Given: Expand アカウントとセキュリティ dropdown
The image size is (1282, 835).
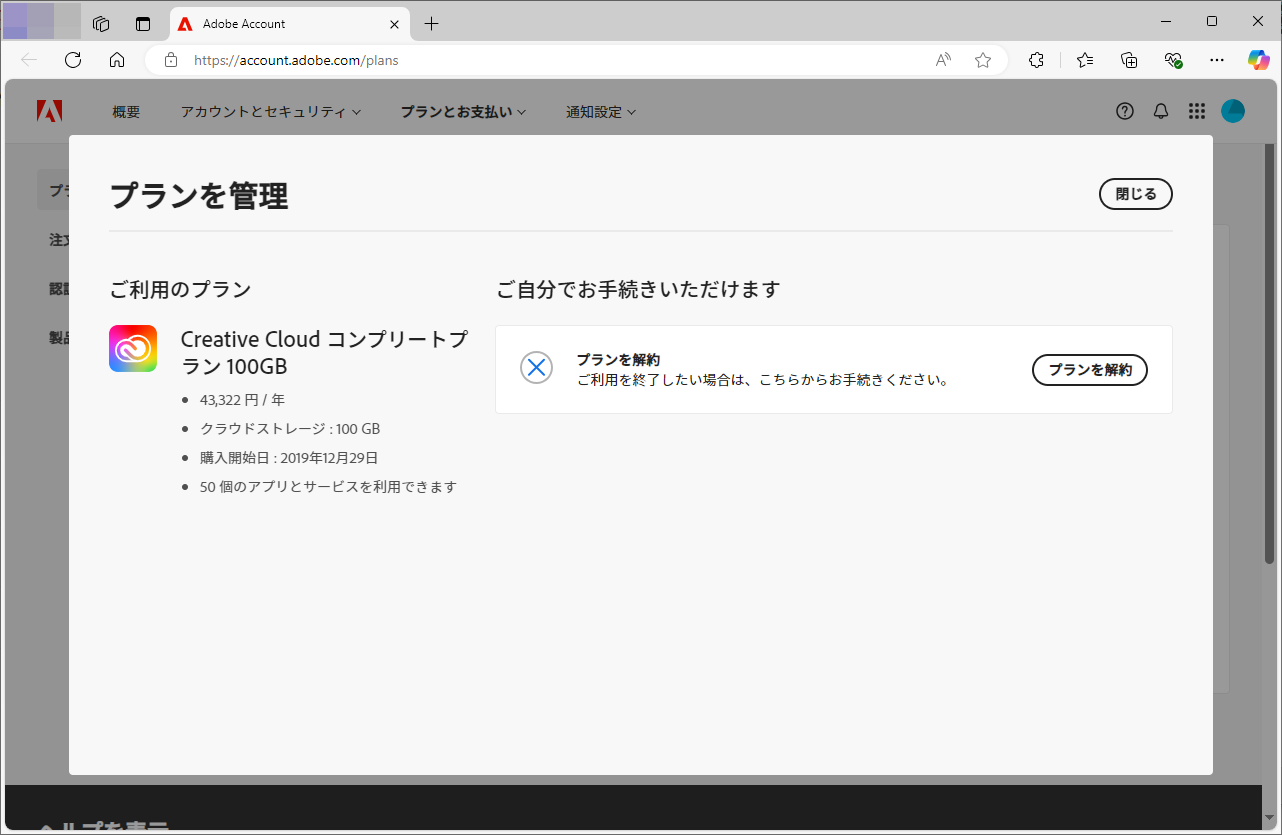Looking at the screenshot, I should pyautogui.click(x=271, y=112).
